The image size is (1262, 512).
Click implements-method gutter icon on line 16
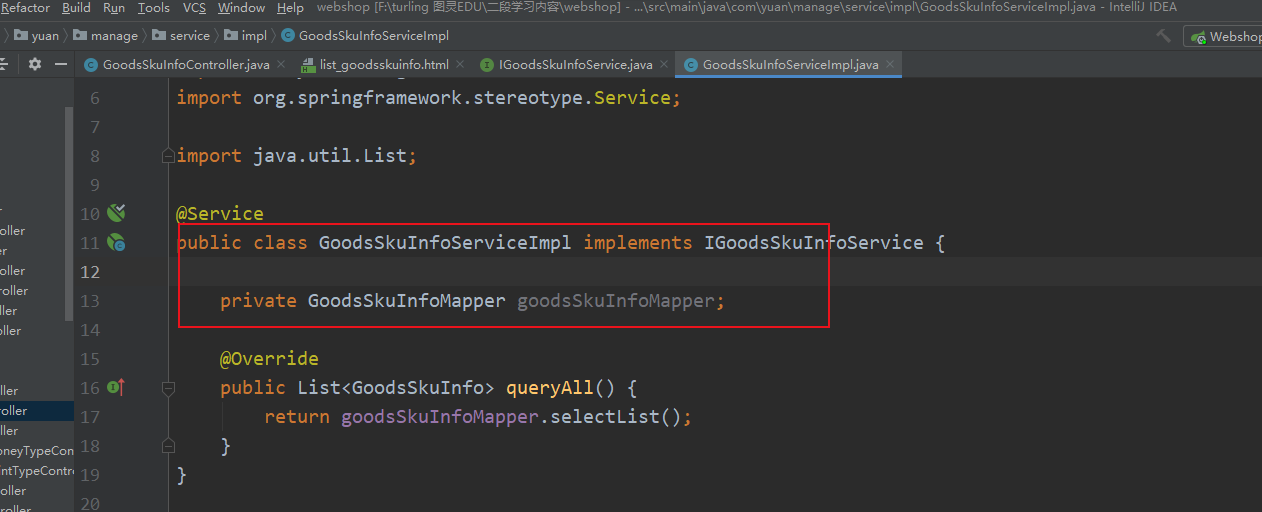coord(116,387)
